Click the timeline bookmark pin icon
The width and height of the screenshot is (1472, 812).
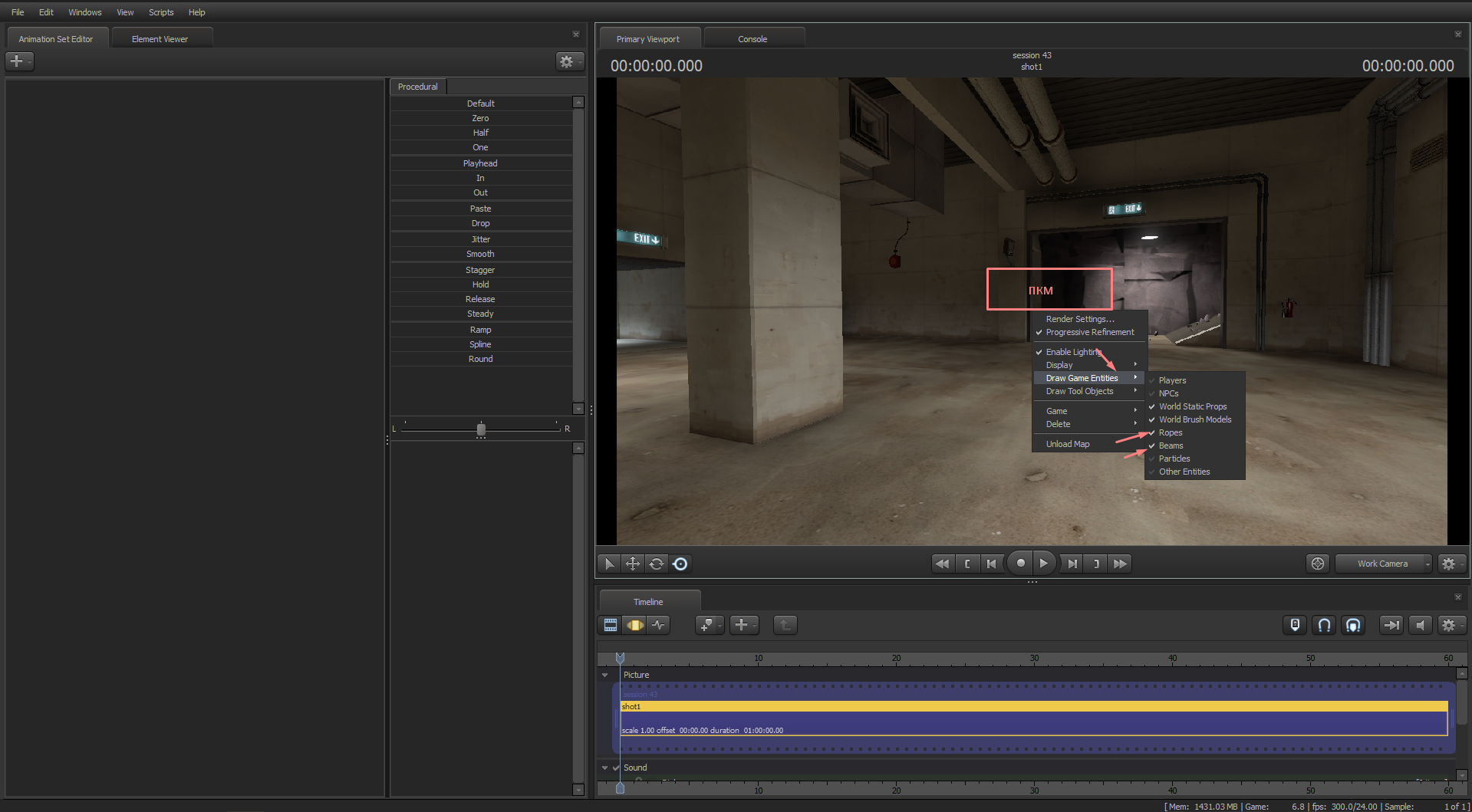point(708,625)
